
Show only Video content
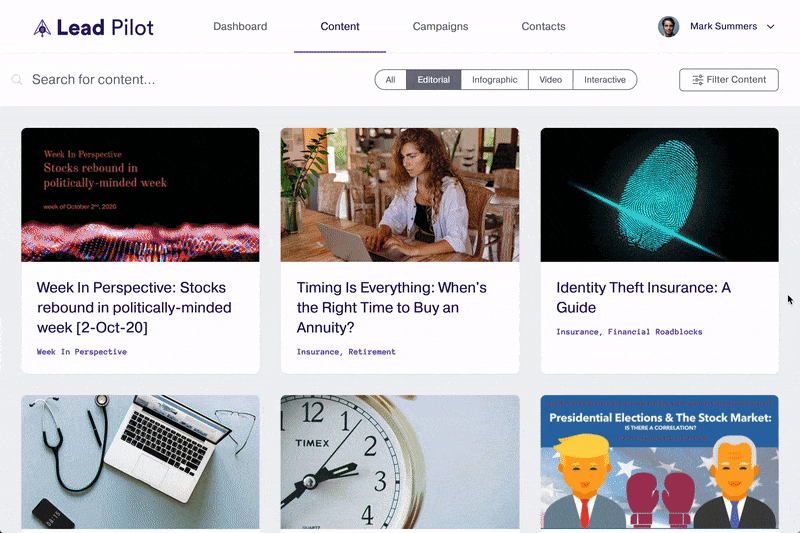click(551, 80)
